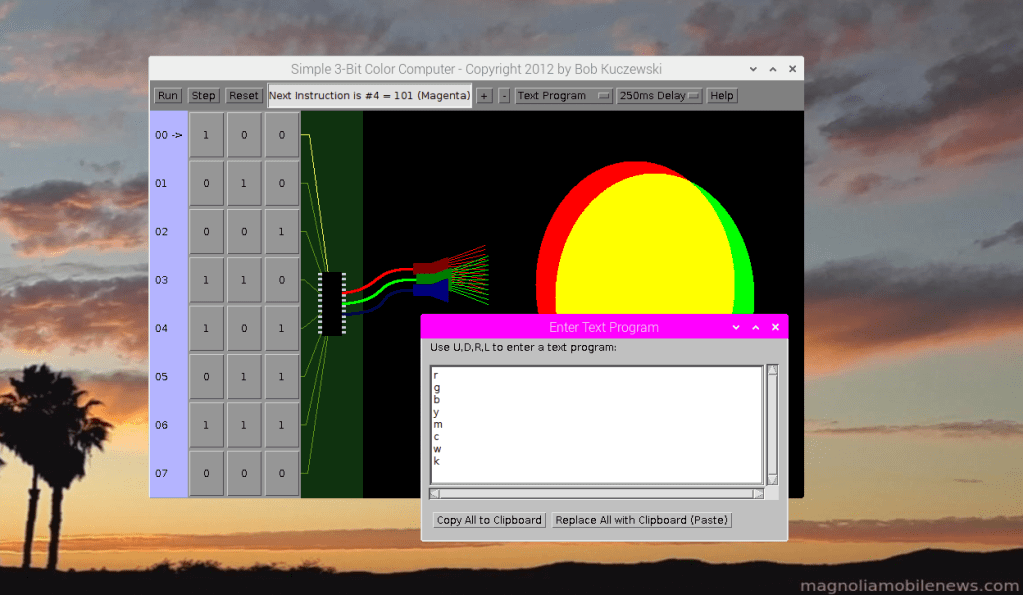Viewport: 1023px width, 595px height.
Task: Open the Text Program dropdown
Action: coord(564,96)
